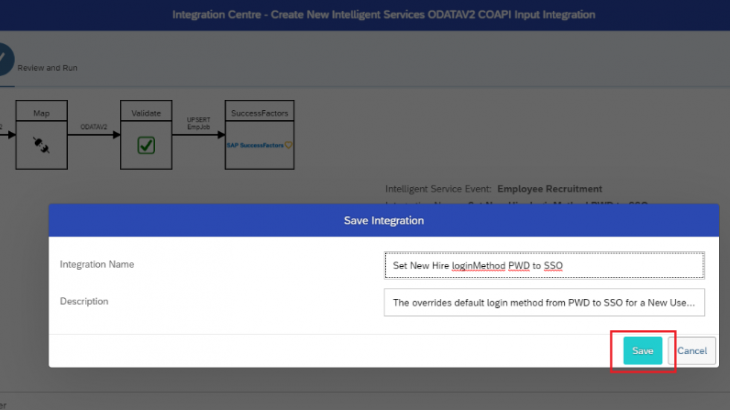
Task: Click the Save Integration dialog title bar
Action: point(384,220)
